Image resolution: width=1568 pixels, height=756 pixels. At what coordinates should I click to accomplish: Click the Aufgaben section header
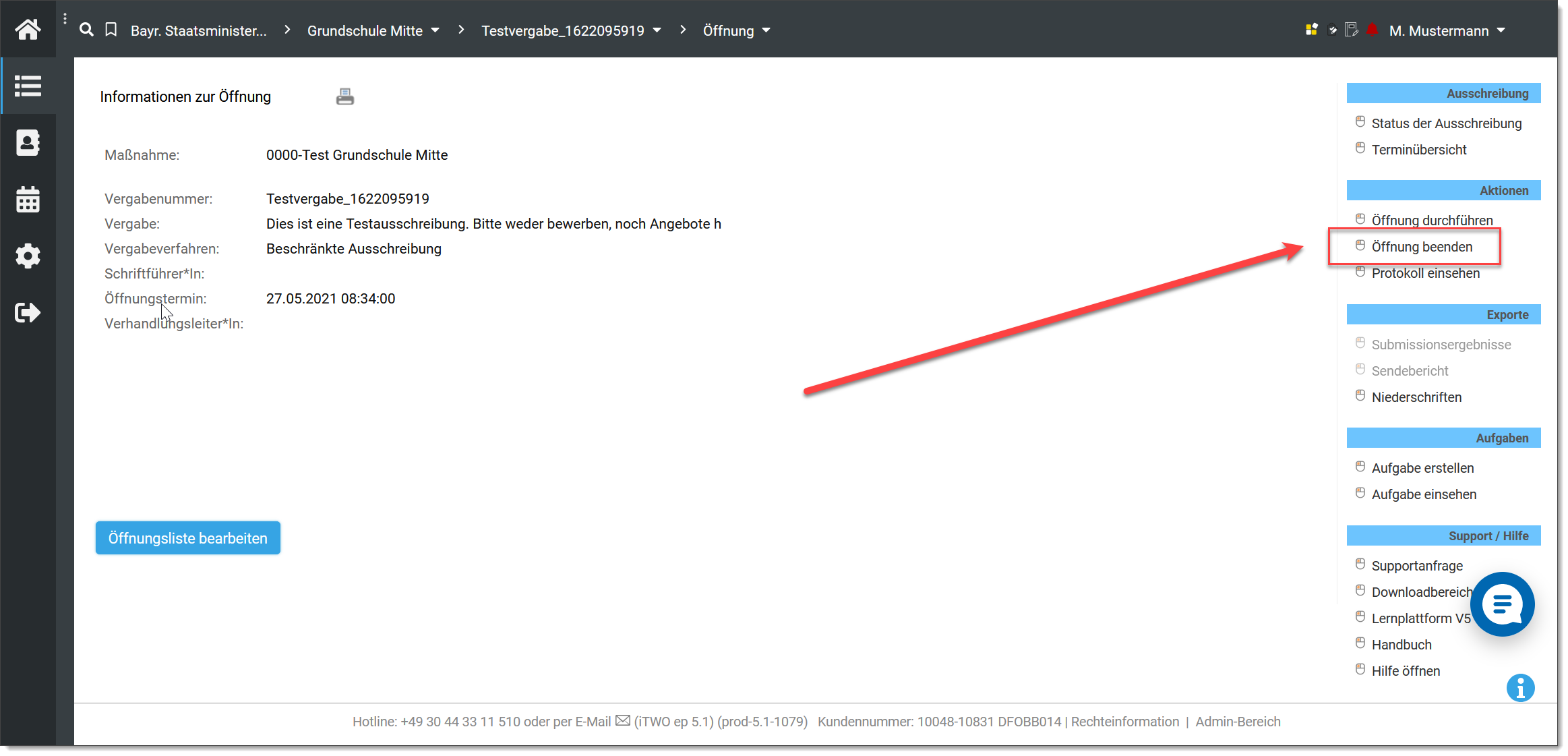point(1443,438)
